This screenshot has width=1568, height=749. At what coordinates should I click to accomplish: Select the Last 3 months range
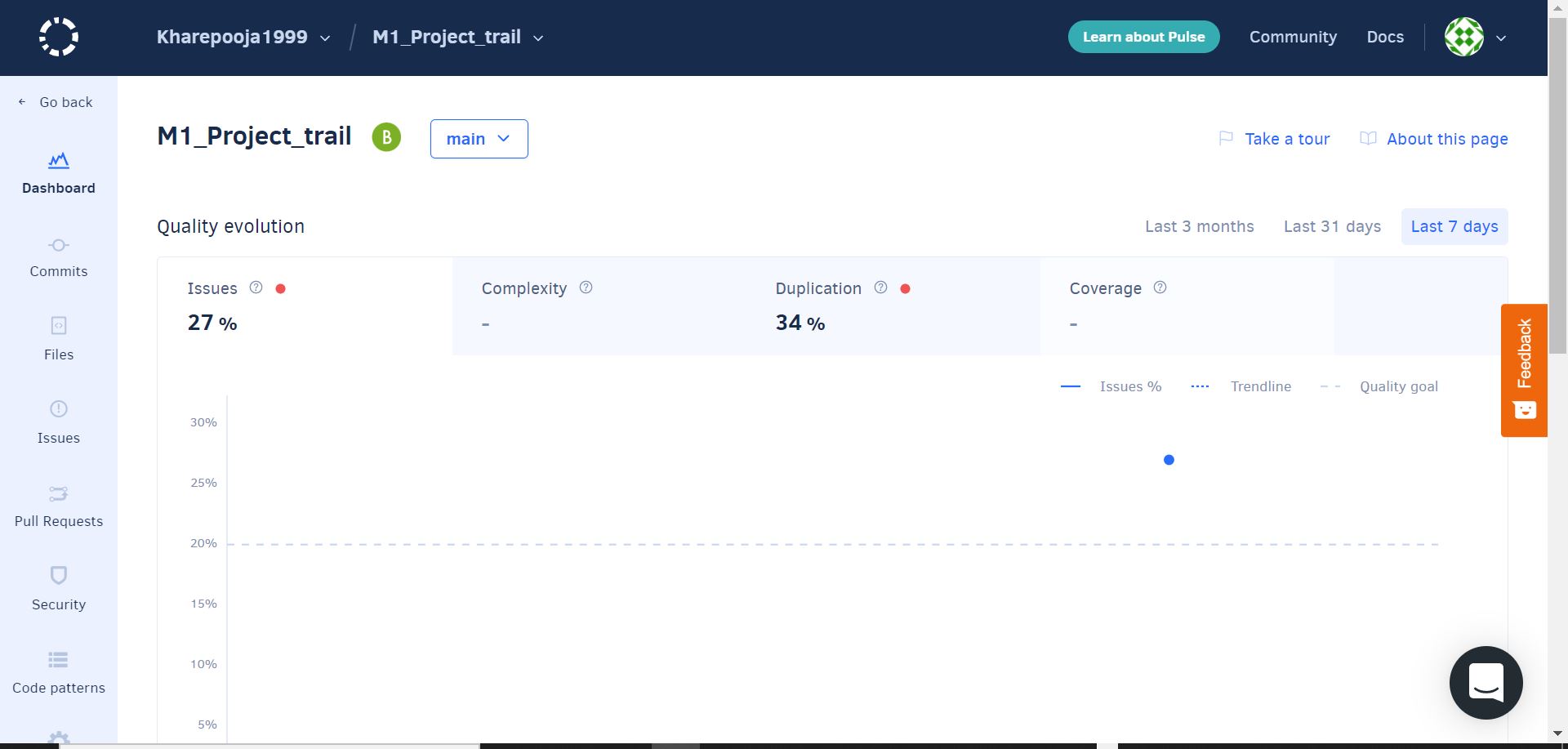click(1199, 226)
